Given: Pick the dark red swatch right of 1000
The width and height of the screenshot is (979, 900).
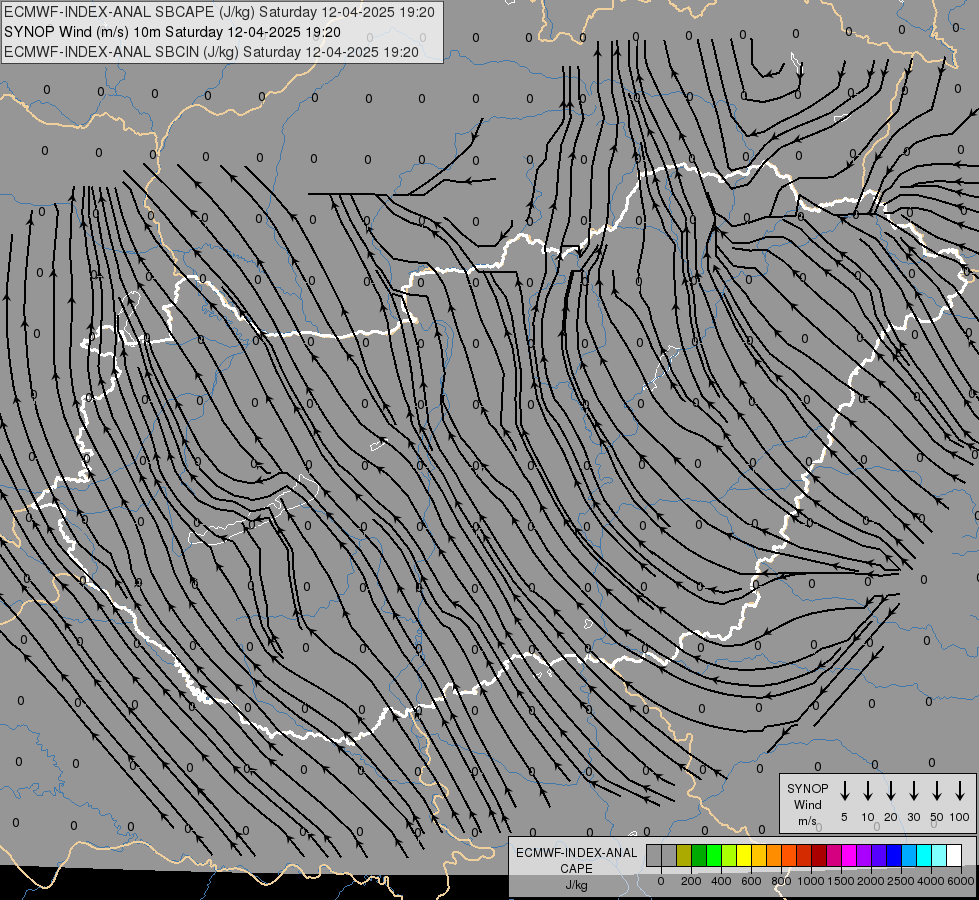Looking at the screenshot, I should tap(819, 855).
